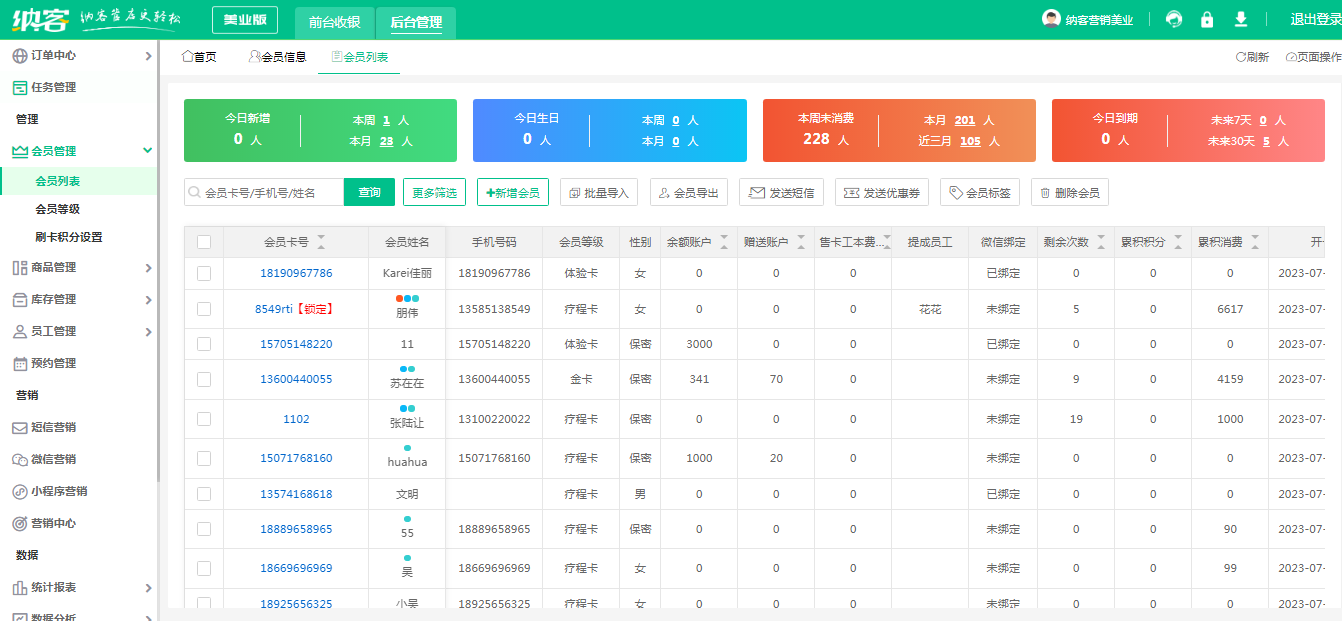Select the checkbox for member 张陆让
1342x621 pixels.
[x=204, y=419]
